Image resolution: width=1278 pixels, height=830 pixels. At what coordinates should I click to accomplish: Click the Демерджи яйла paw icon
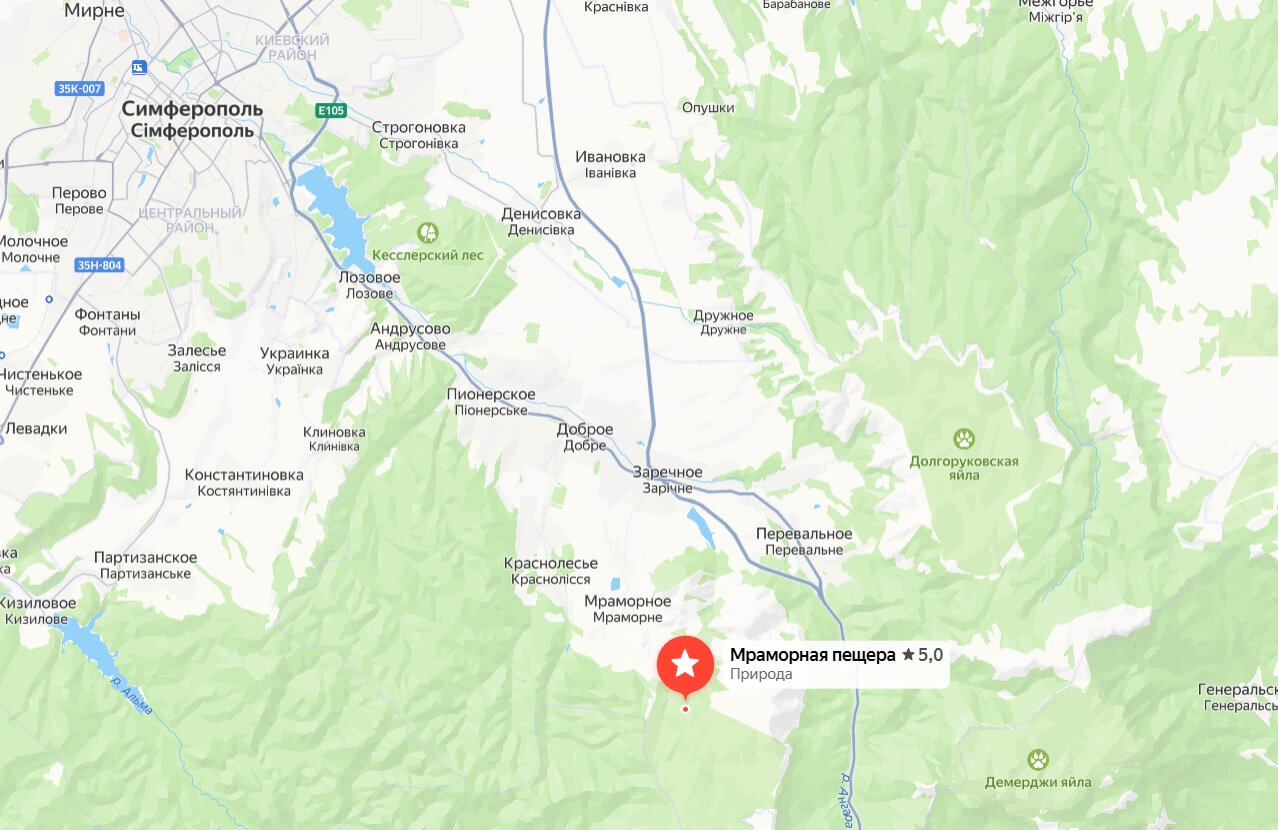[x=1038, y=760]
